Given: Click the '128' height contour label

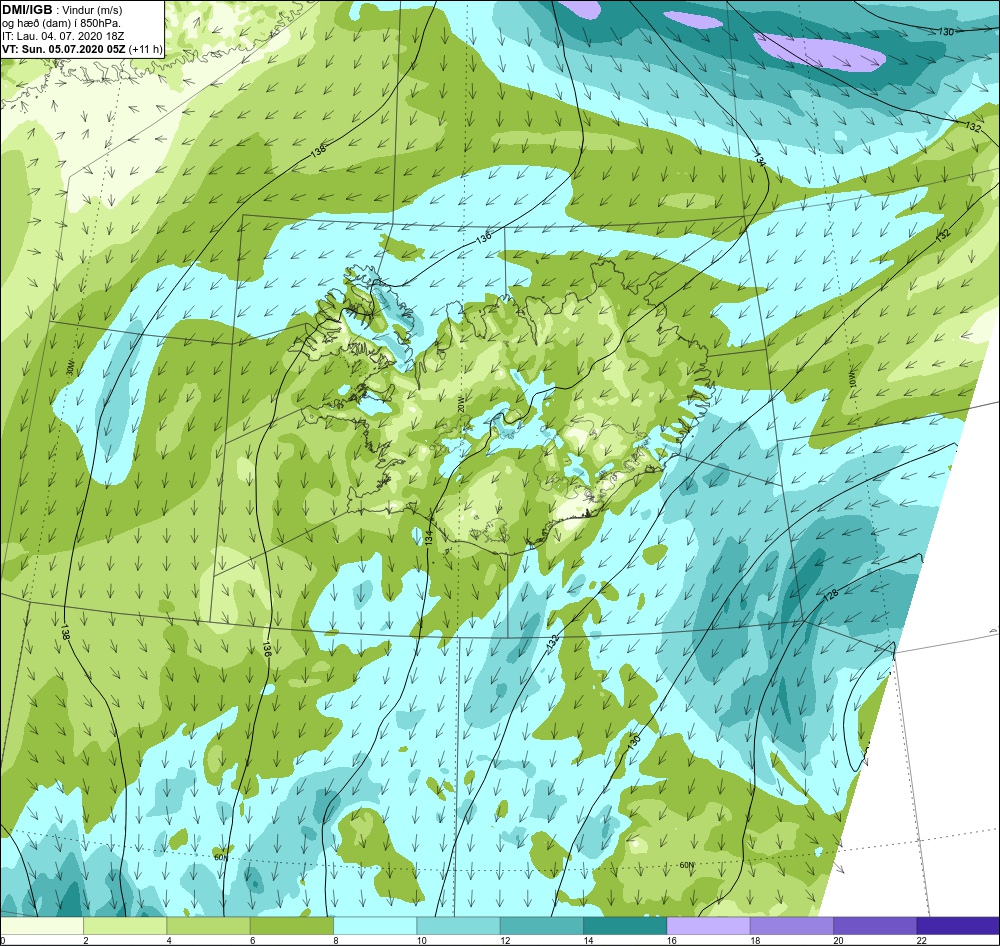Looking at the screenshot, I should [x=830, y=596].
